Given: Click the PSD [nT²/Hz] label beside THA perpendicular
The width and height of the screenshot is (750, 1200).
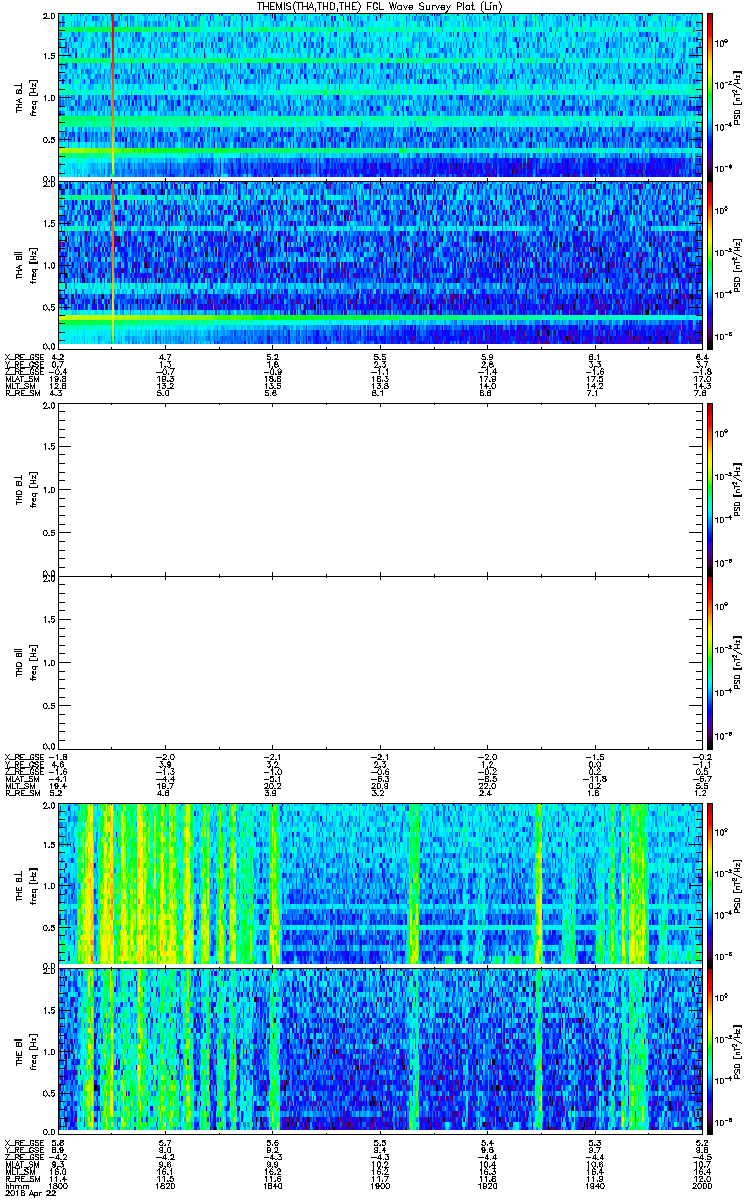Looking at the screenshot, I should (737, 96).
